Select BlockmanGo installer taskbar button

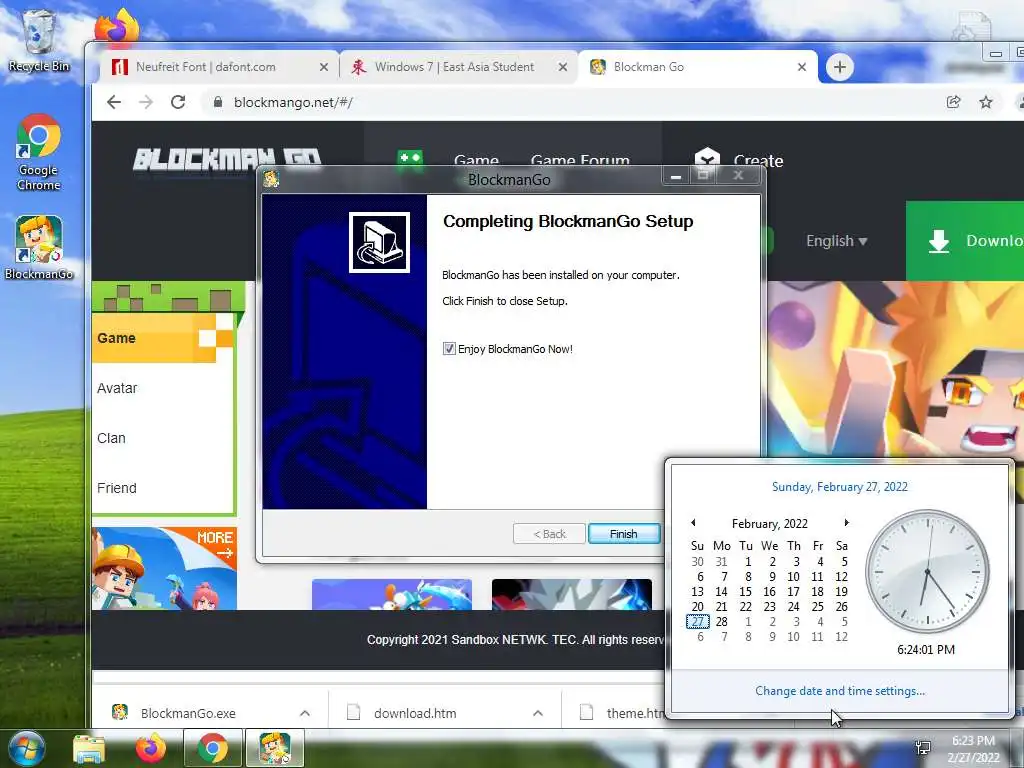(274, 748)
